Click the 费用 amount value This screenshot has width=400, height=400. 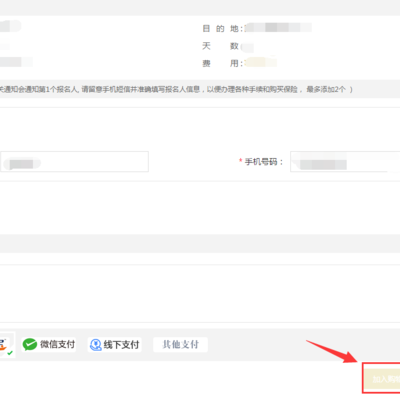pos(261,63)
